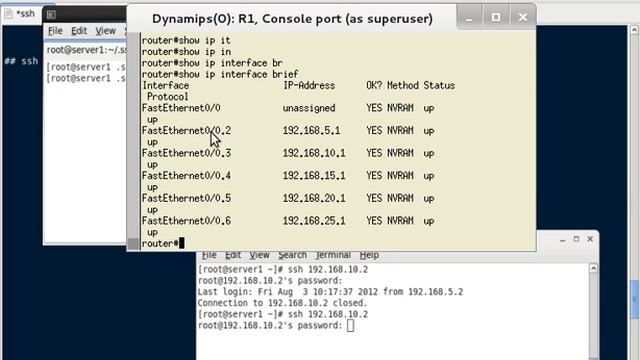Click password prompt cursor in bottom terminal
Screen dimensions: 640x360
tap(350, 326)
